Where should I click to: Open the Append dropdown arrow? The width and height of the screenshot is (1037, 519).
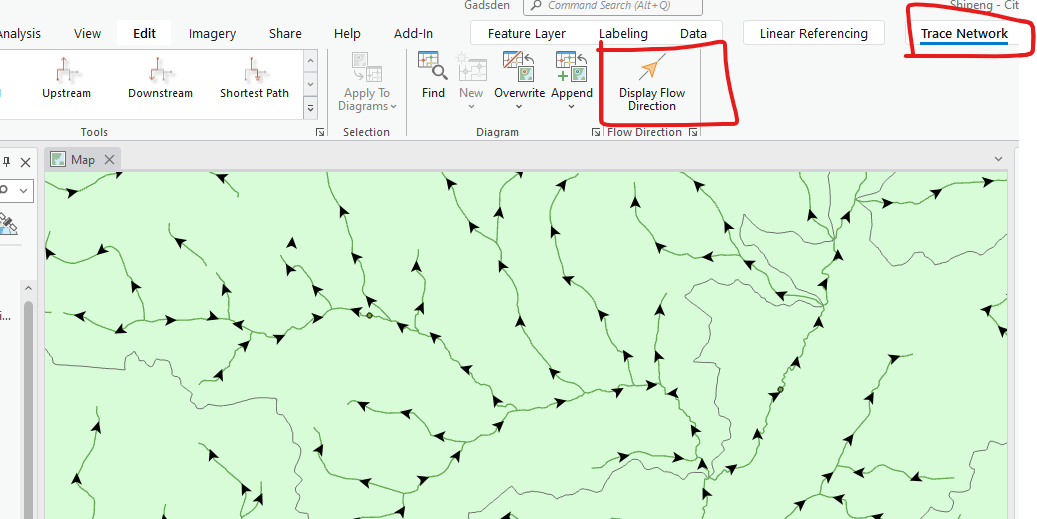(x=572, y=107)
